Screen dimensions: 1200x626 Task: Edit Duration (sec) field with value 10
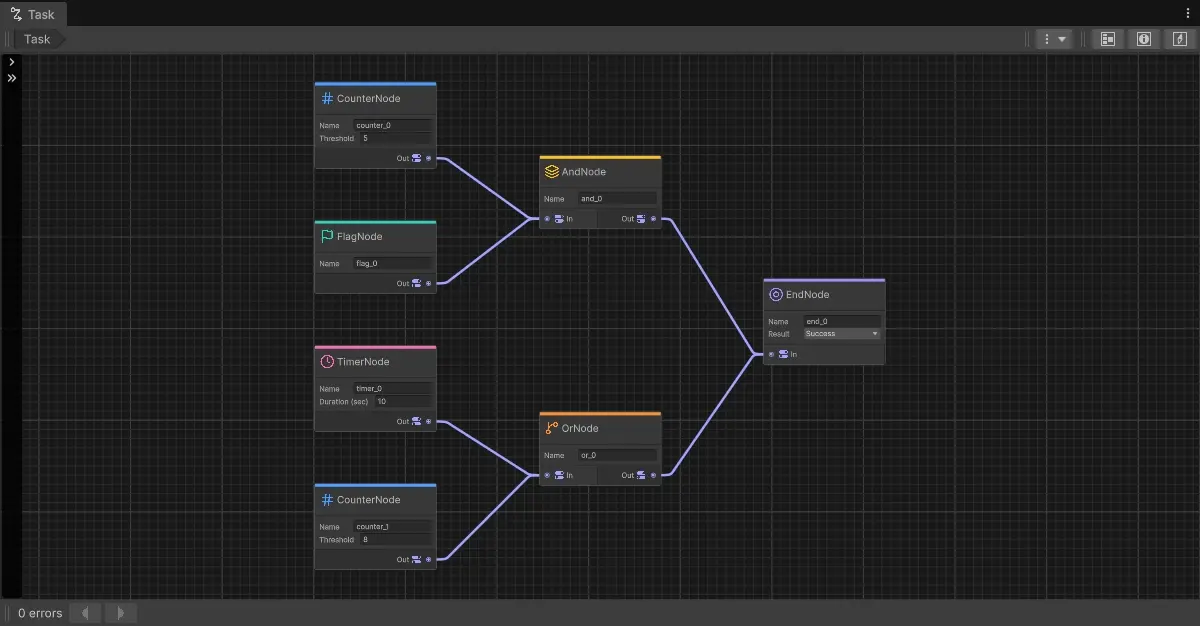coord(403,401)
